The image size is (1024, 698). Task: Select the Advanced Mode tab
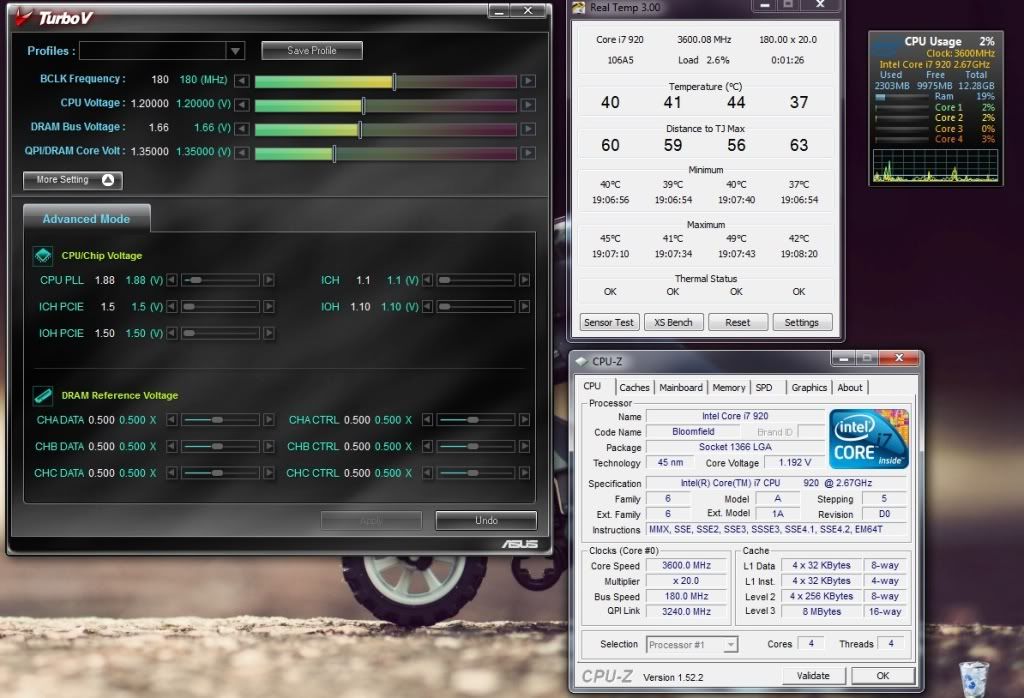(86, 219)
